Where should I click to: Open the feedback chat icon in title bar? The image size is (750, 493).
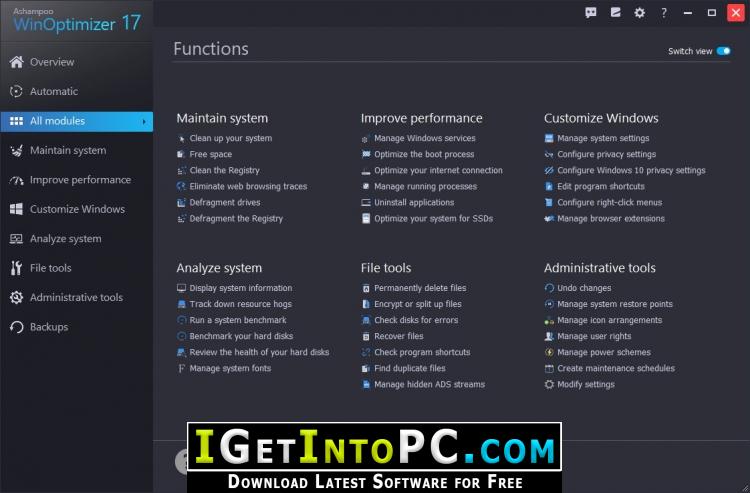[591, 13]
